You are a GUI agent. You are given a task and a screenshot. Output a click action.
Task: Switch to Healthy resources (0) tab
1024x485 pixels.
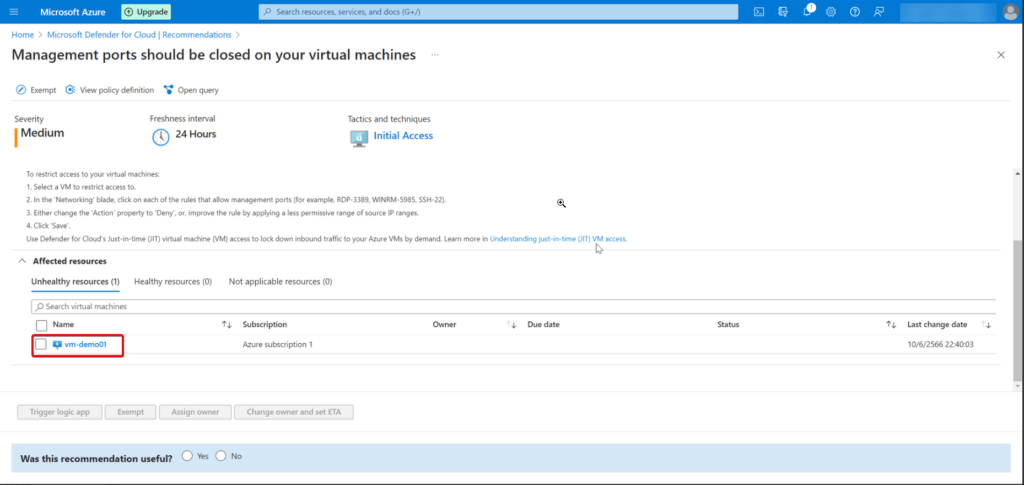click(173, 281)
